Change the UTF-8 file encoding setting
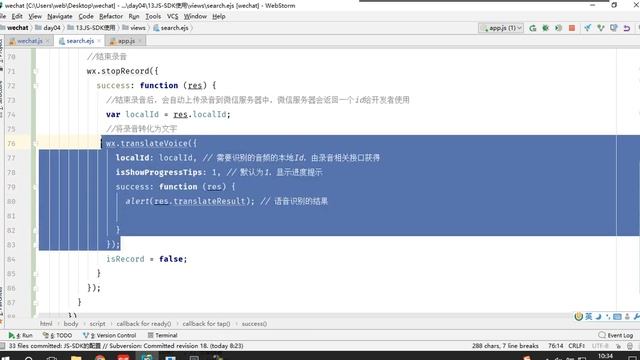Viewport: 640px width, 360px height. (600, 346)
